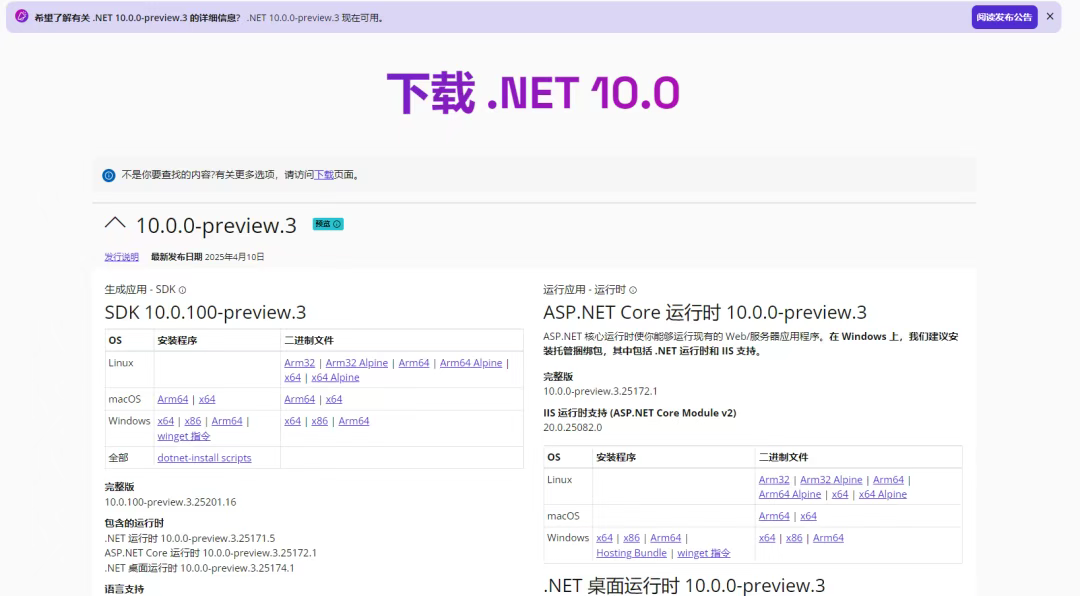Download SDK Linux Arm32 Alpine binary
The image size is (1080, 596).
click(x=357, y=362)
